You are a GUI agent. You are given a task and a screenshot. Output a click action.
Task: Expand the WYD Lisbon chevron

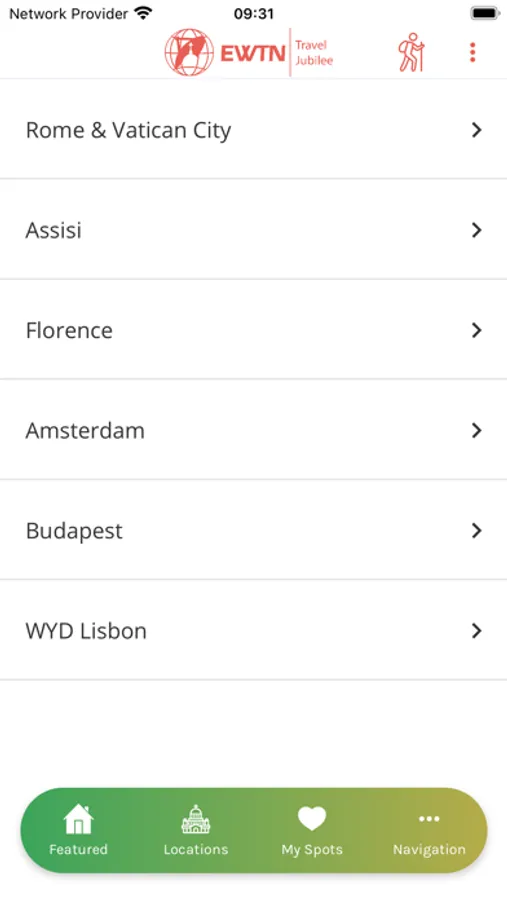click(x=477, y=631)
